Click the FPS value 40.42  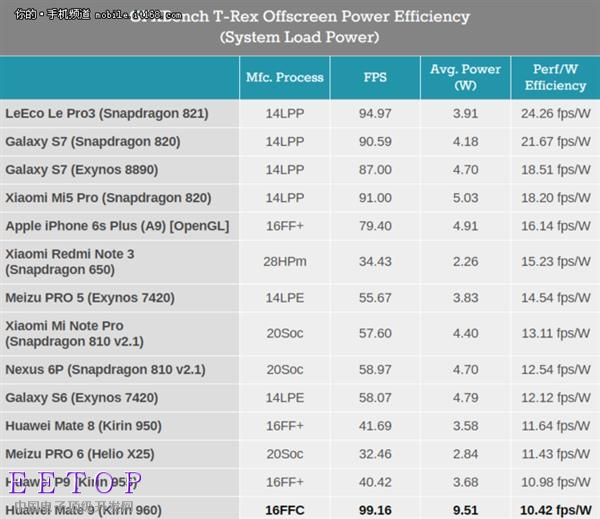(x=375, y=482)
